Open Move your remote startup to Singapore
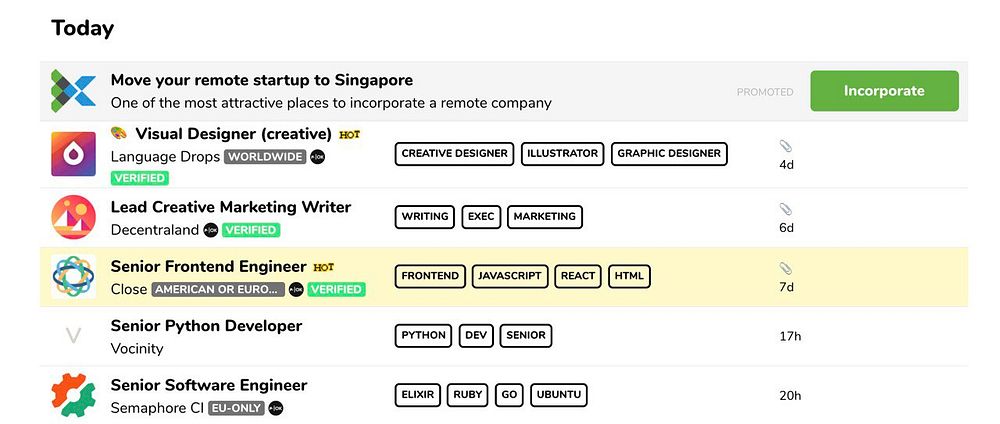Screen dimensions: 1000x424 pos(261,80)
